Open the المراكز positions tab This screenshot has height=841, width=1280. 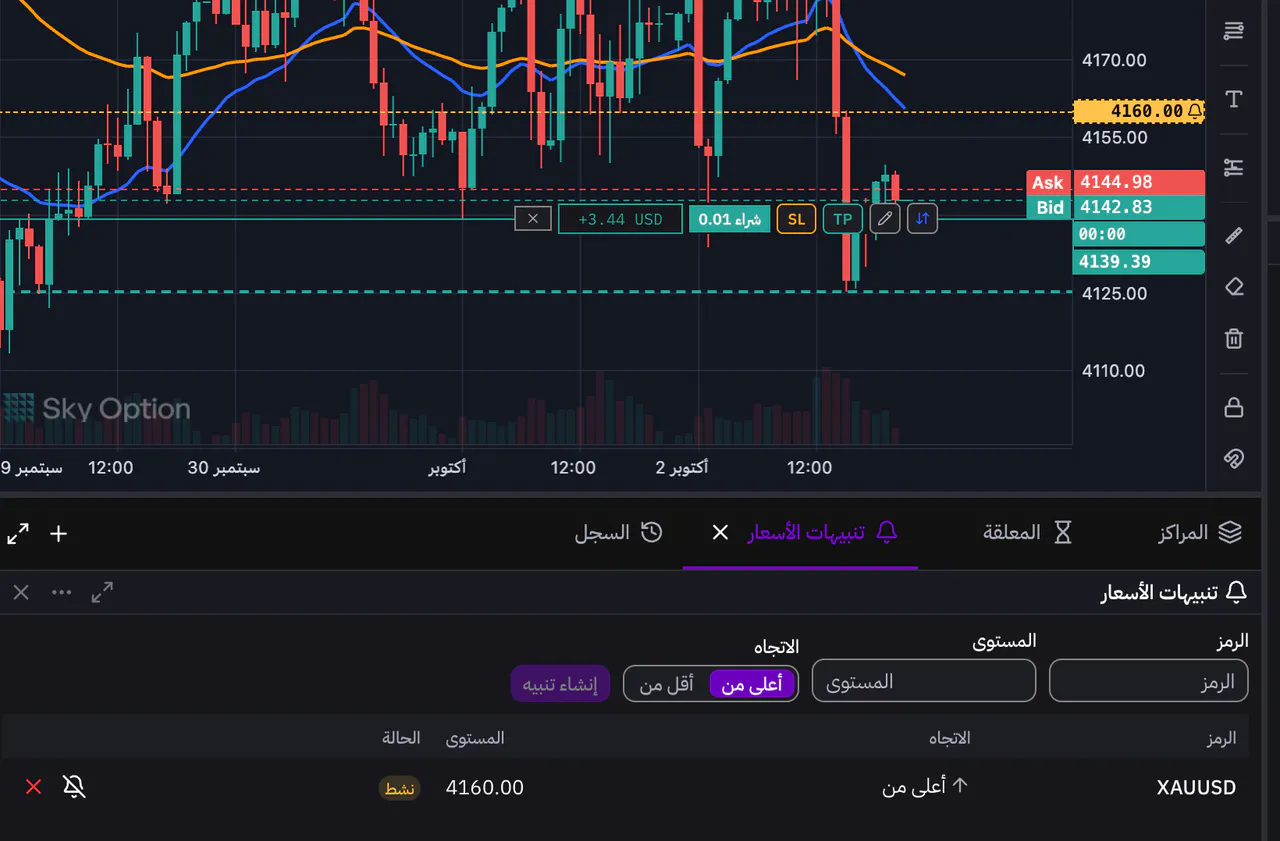click(1200, 532)
